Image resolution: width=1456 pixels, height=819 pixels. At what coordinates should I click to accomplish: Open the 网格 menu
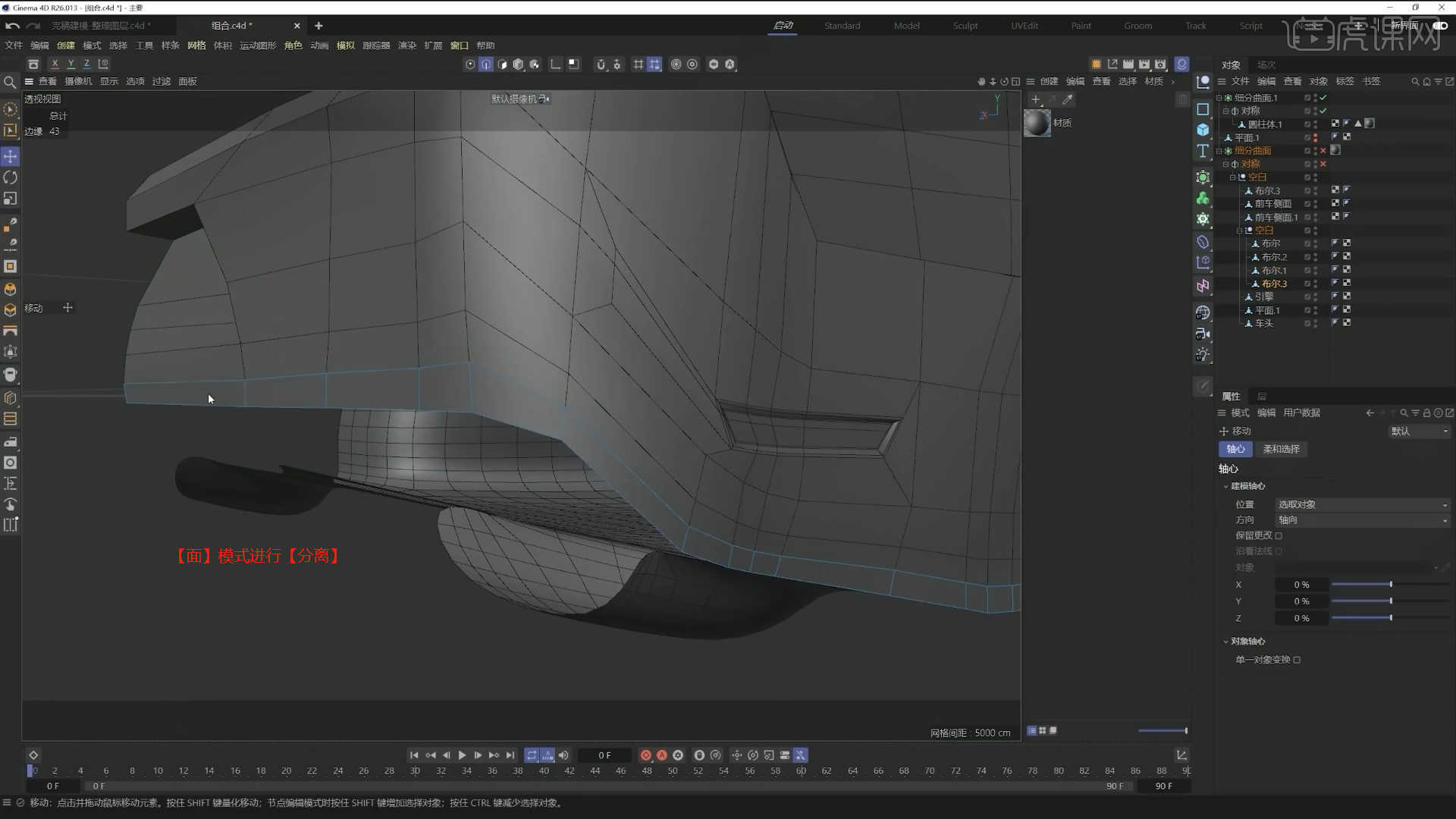(x=196, y=45)
